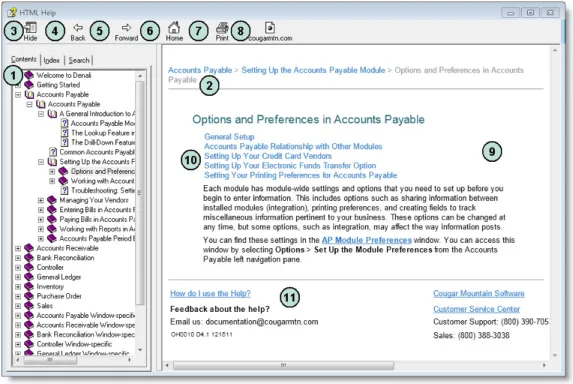The height and width of the screenshot is (384, 573).
Task: Open the Customer Service Center link
Action: pos(477,309)
